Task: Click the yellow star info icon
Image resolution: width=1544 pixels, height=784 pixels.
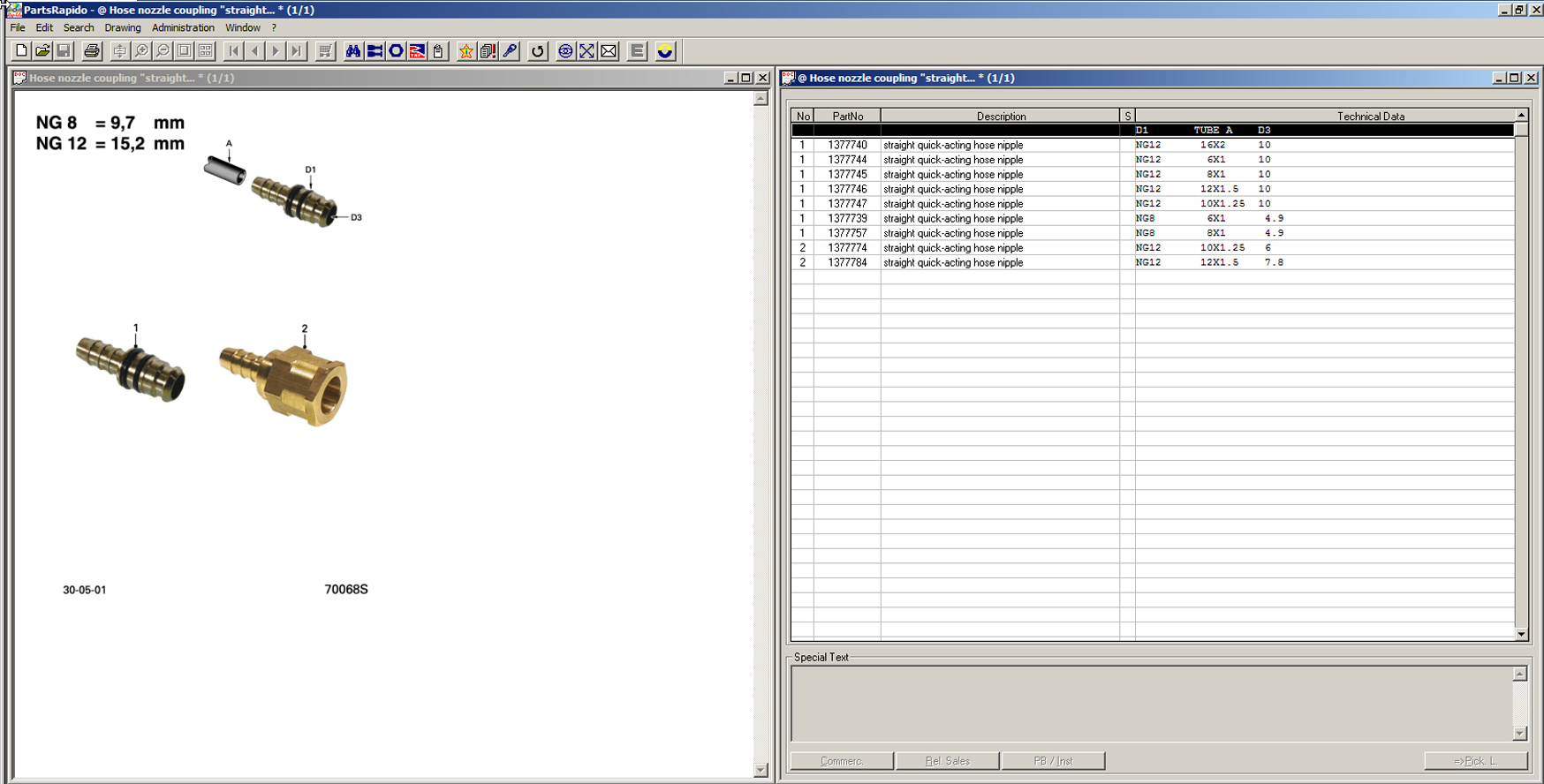Action: click(465, 51)
